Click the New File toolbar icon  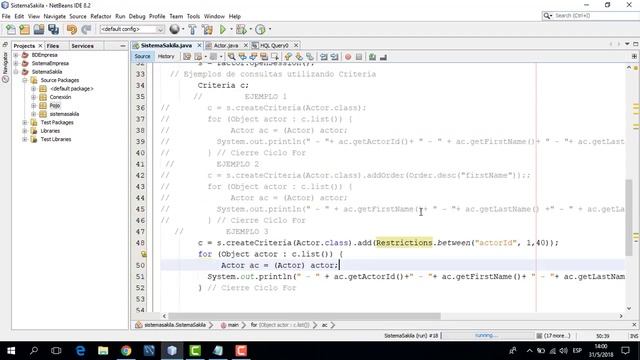(11, 29)
